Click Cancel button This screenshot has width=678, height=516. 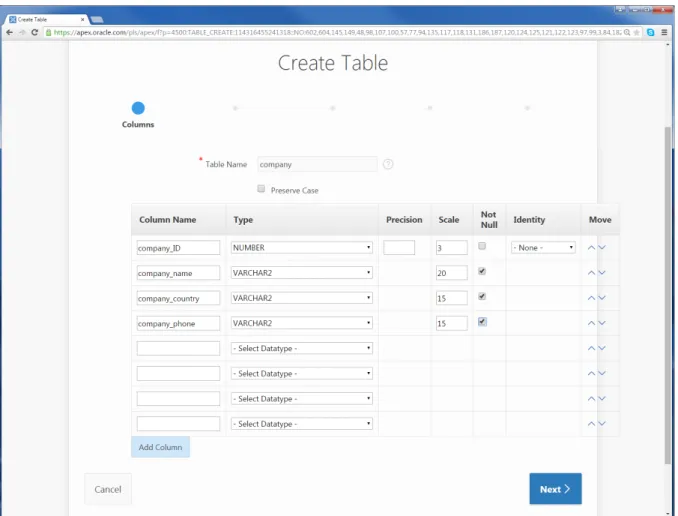click(108, 489)
